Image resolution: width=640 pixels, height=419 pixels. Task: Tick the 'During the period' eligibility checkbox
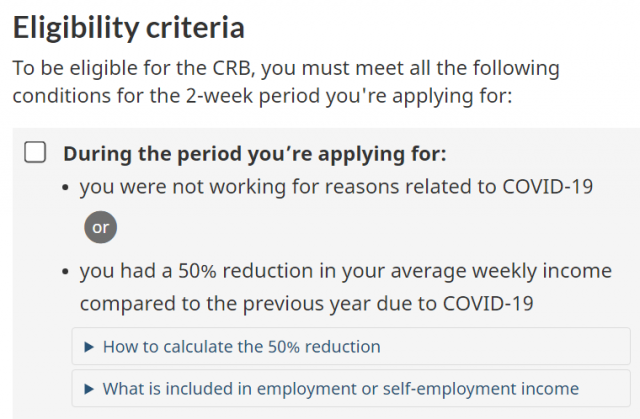click(35, 152)
